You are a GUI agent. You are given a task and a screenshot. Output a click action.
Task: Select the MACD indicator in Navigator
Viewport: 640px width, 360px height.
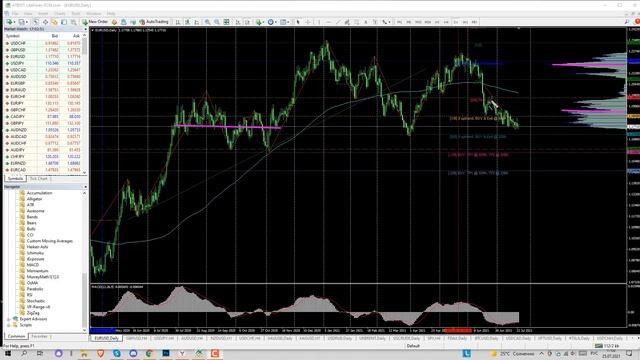(x=33, y=265)
